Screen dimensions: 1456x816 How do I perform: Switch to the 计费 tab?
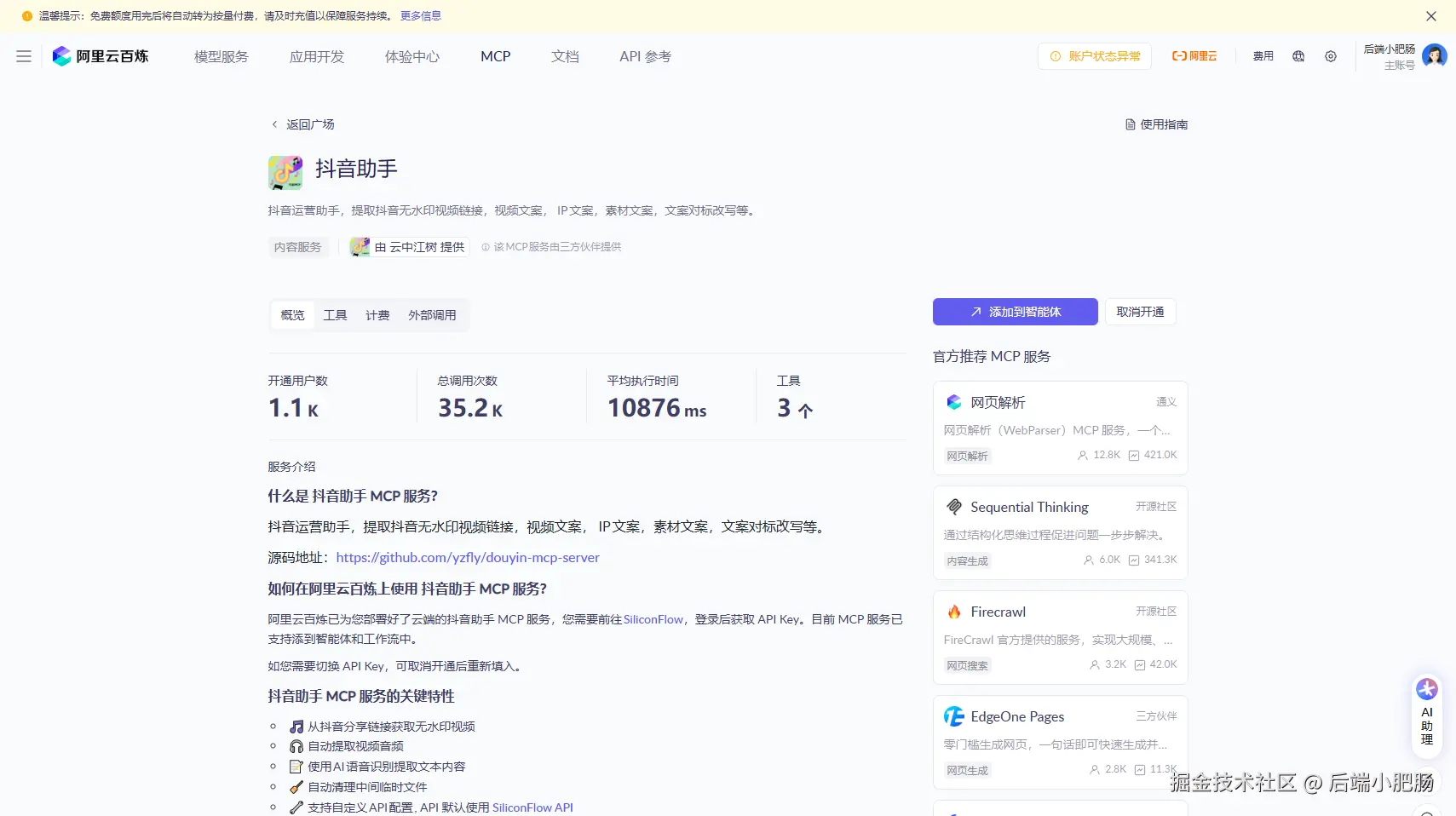[378, 315]
